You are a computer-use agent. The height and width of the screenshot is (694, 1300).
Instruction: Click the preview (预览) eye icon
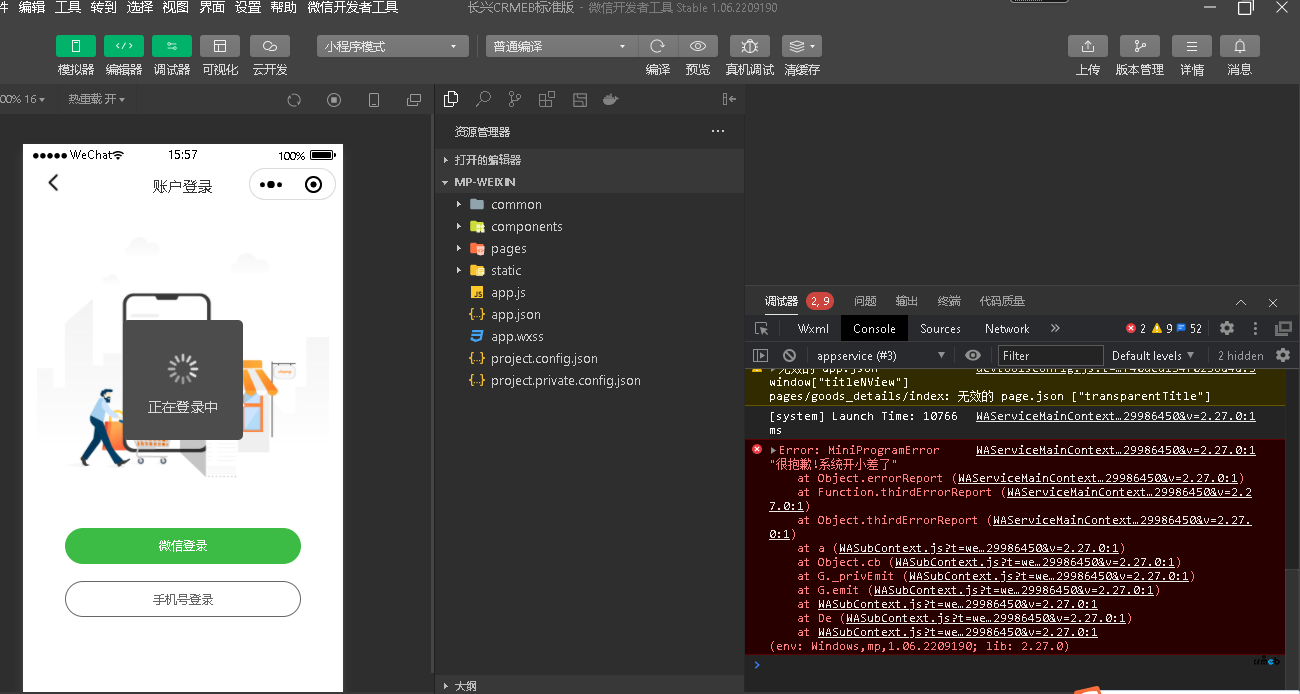(698, 46)
